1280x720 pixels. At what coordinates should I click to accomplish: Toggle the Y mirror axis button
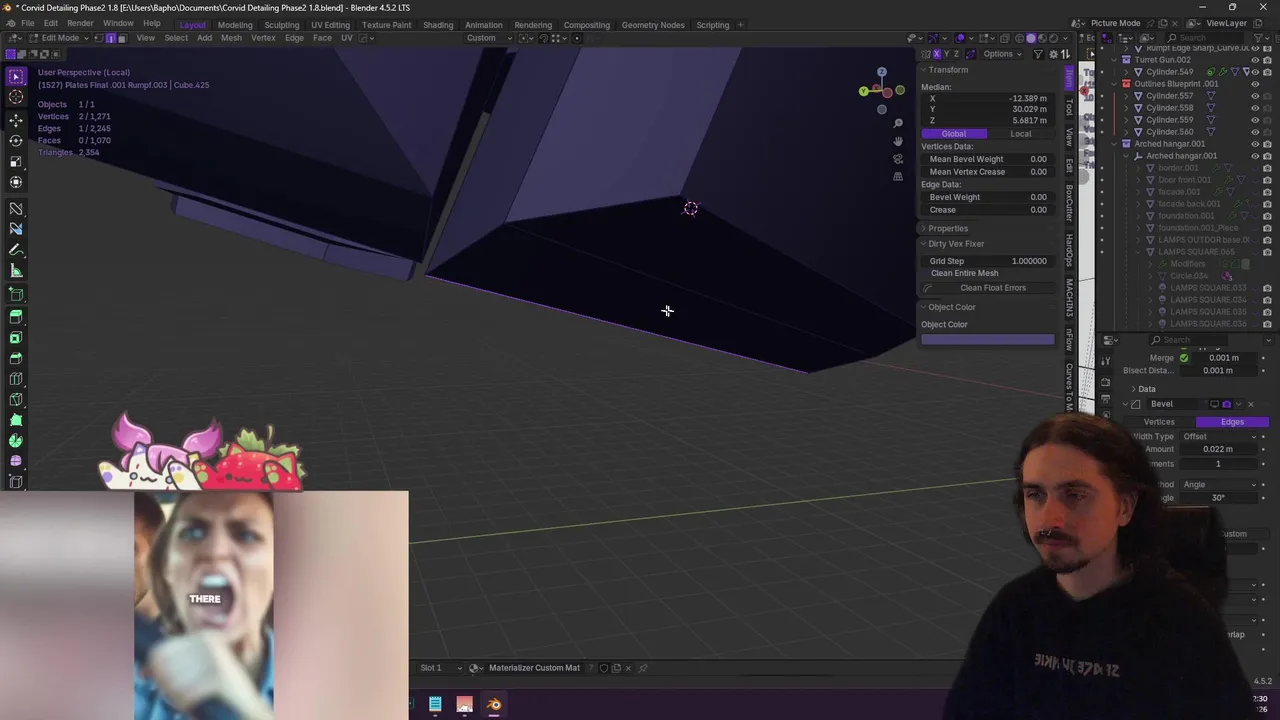click(946, 54)
